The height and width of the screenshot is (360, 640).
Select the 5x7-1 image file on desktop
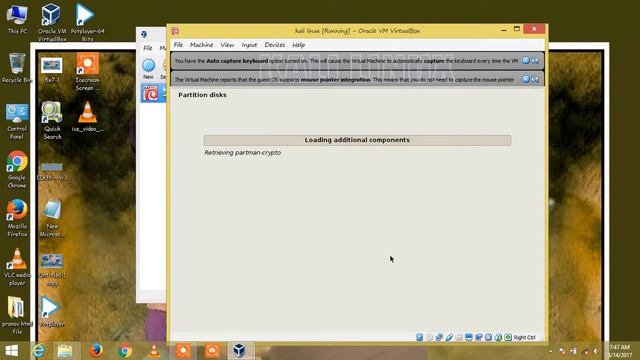click(x=52, y=70)
